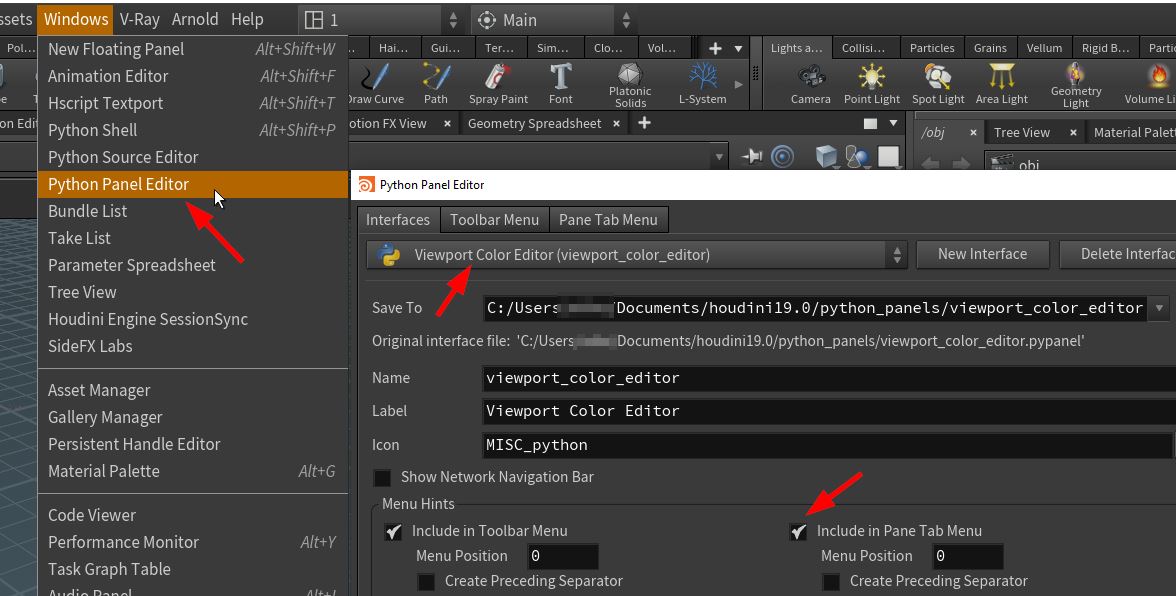The width and height of the screenshot is (1176, 596).
Task: Open the V-Ray menu
Action: (140, 19)
